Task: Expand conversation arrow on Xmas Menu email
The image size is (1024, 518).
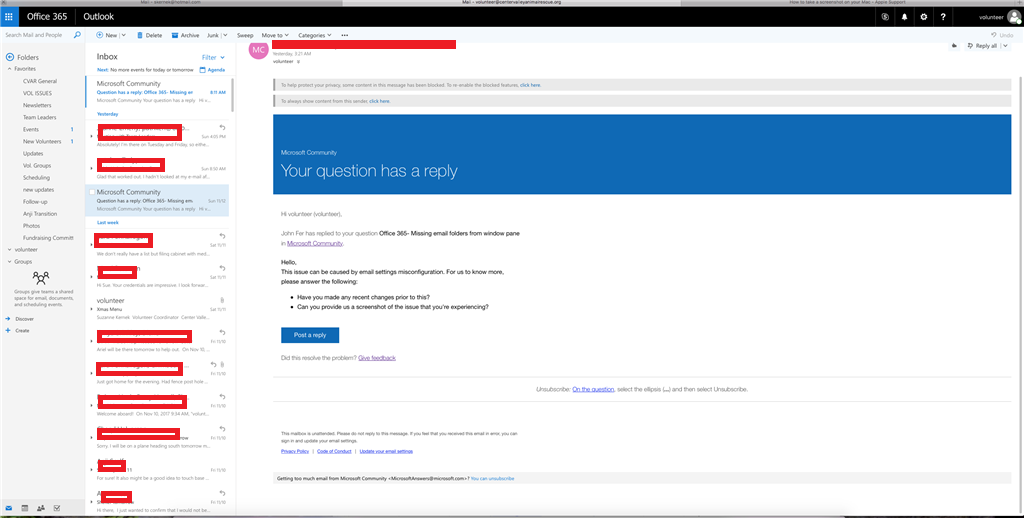Action: click(x=91, y=309)
